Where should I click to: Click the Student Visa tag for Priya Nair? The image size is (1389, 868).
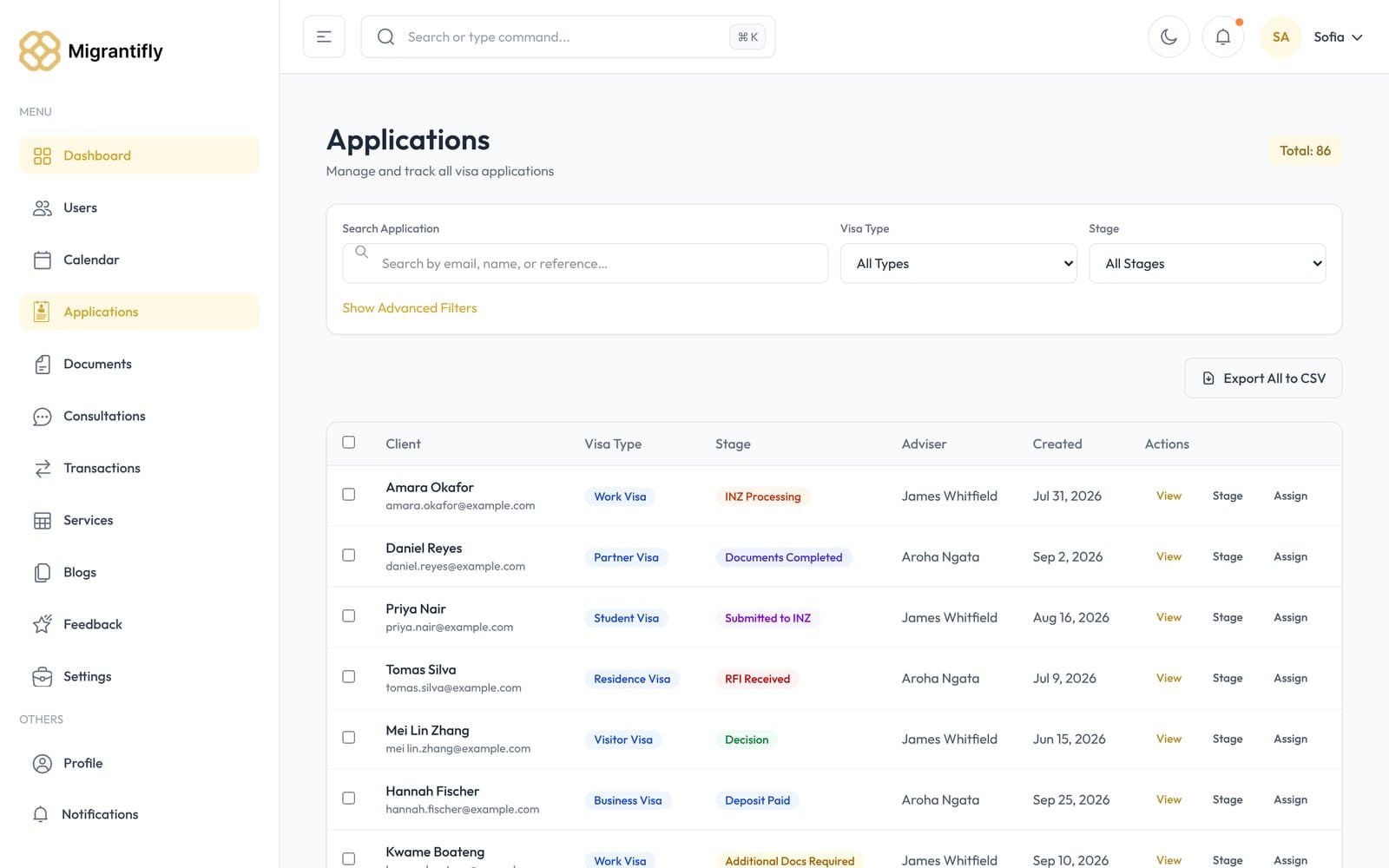(626, 618)
